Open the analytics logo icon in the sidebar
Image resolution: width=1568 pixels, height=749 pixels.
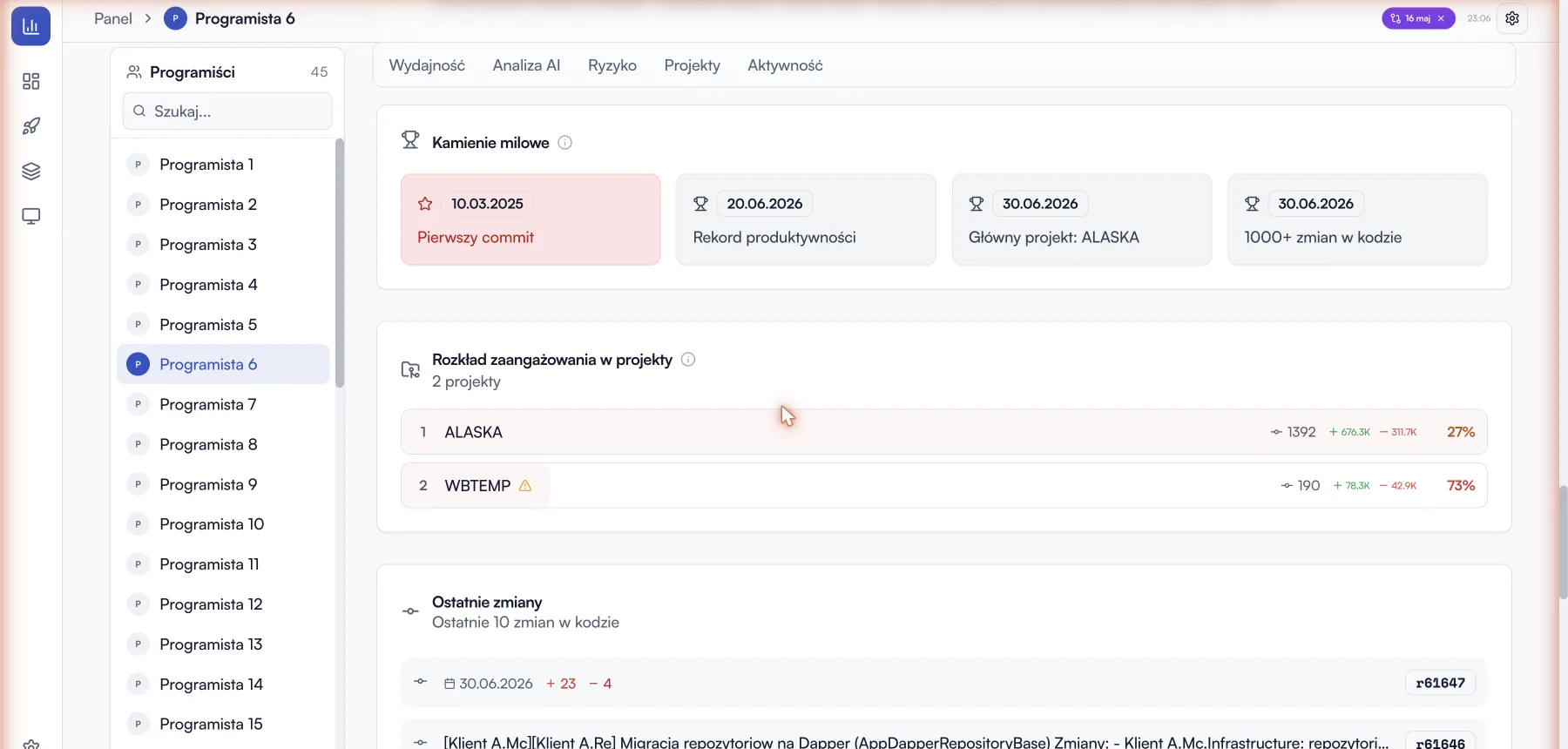coord(30,26)
